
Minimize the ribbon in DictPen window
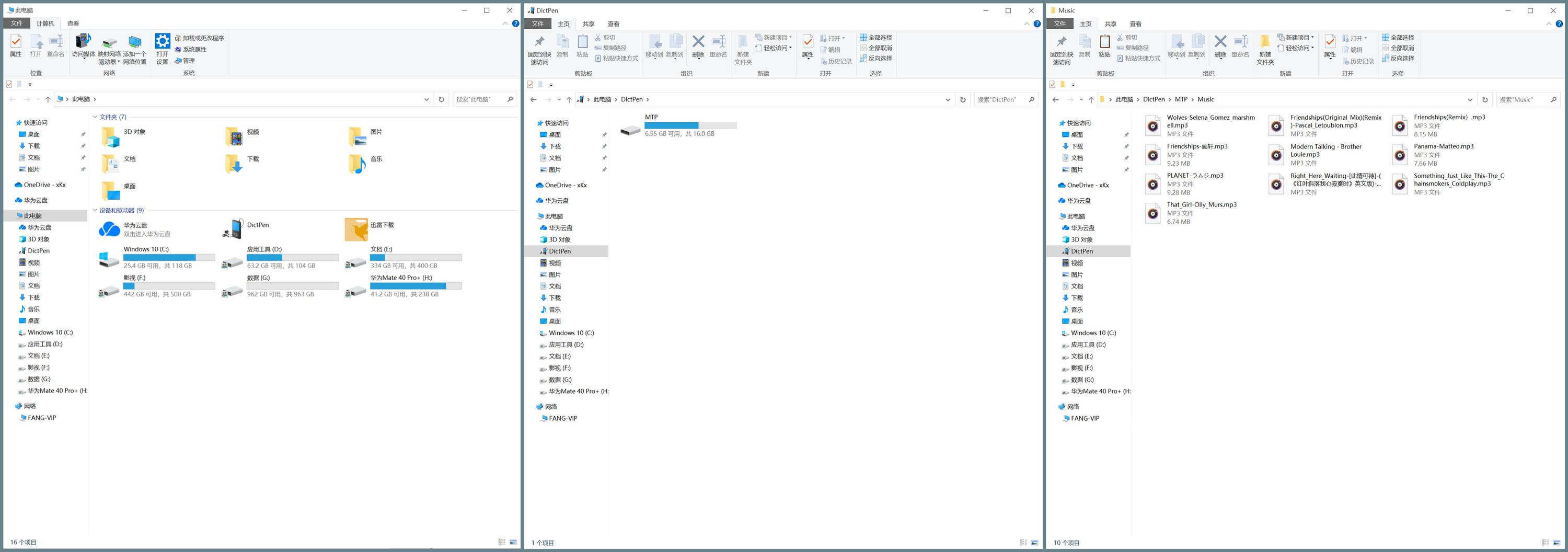pyautogui.click(x=1027, y=24)
